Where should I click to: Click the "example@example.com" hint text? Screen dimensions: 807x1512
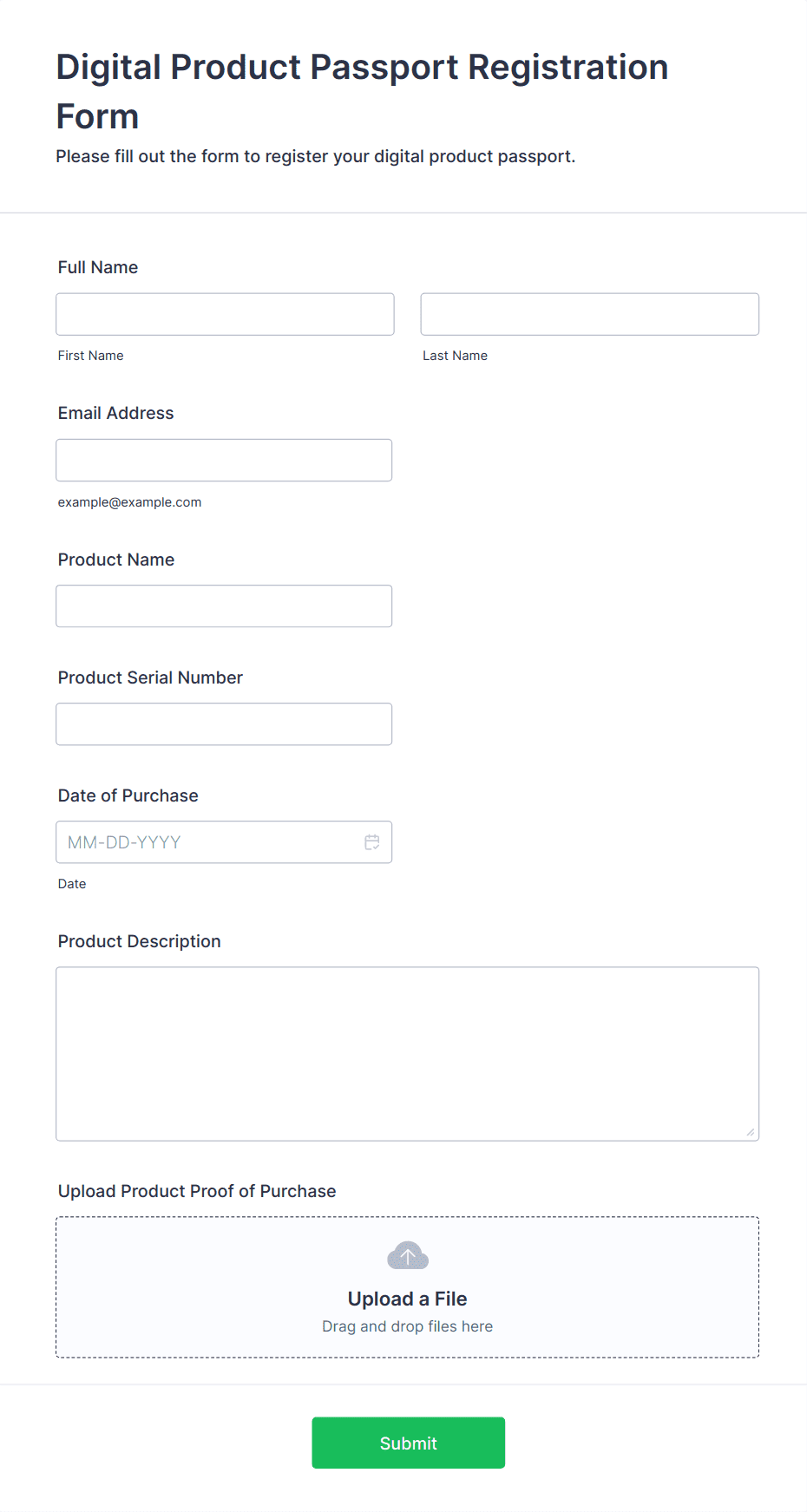(x=129, y=502)
